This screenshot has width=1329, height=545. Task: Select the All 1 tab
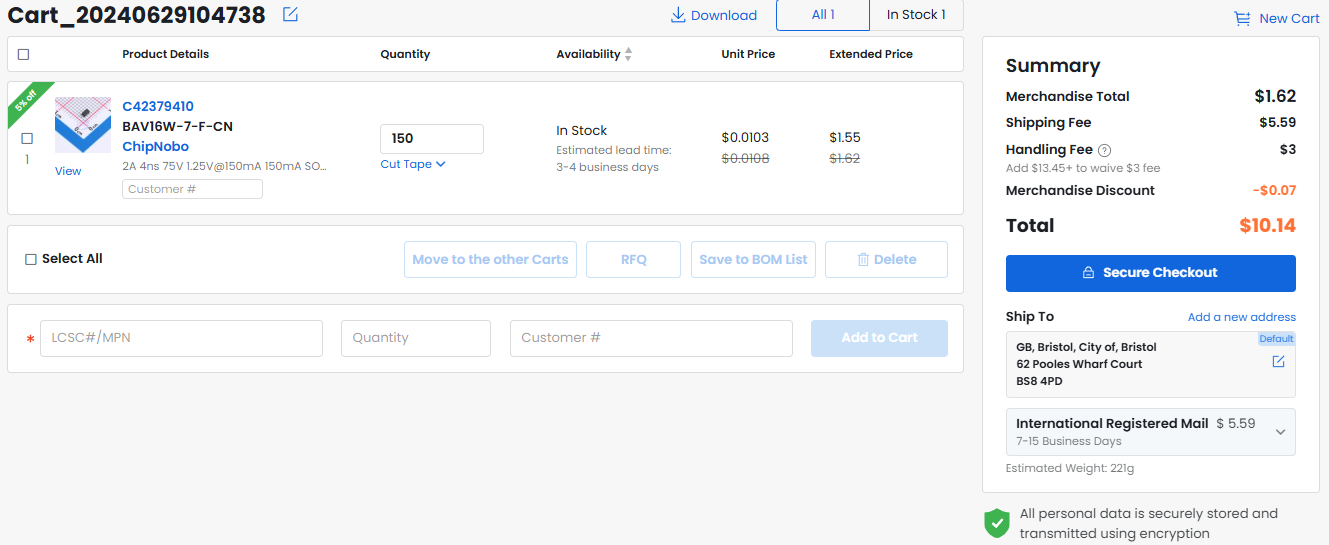point(823,15)
